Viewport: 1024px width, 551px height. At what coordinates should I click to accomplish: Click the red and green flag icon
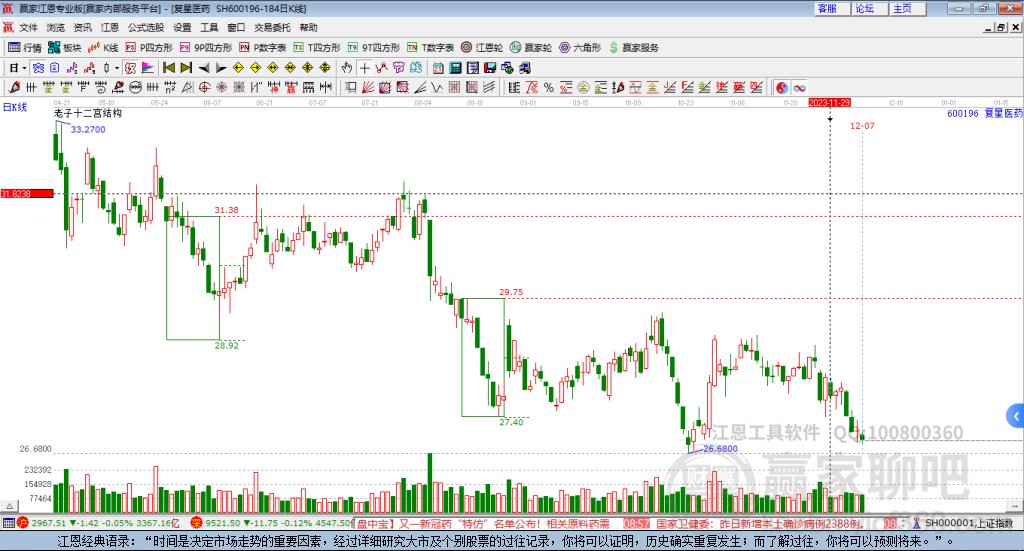(x=148, y=68)
